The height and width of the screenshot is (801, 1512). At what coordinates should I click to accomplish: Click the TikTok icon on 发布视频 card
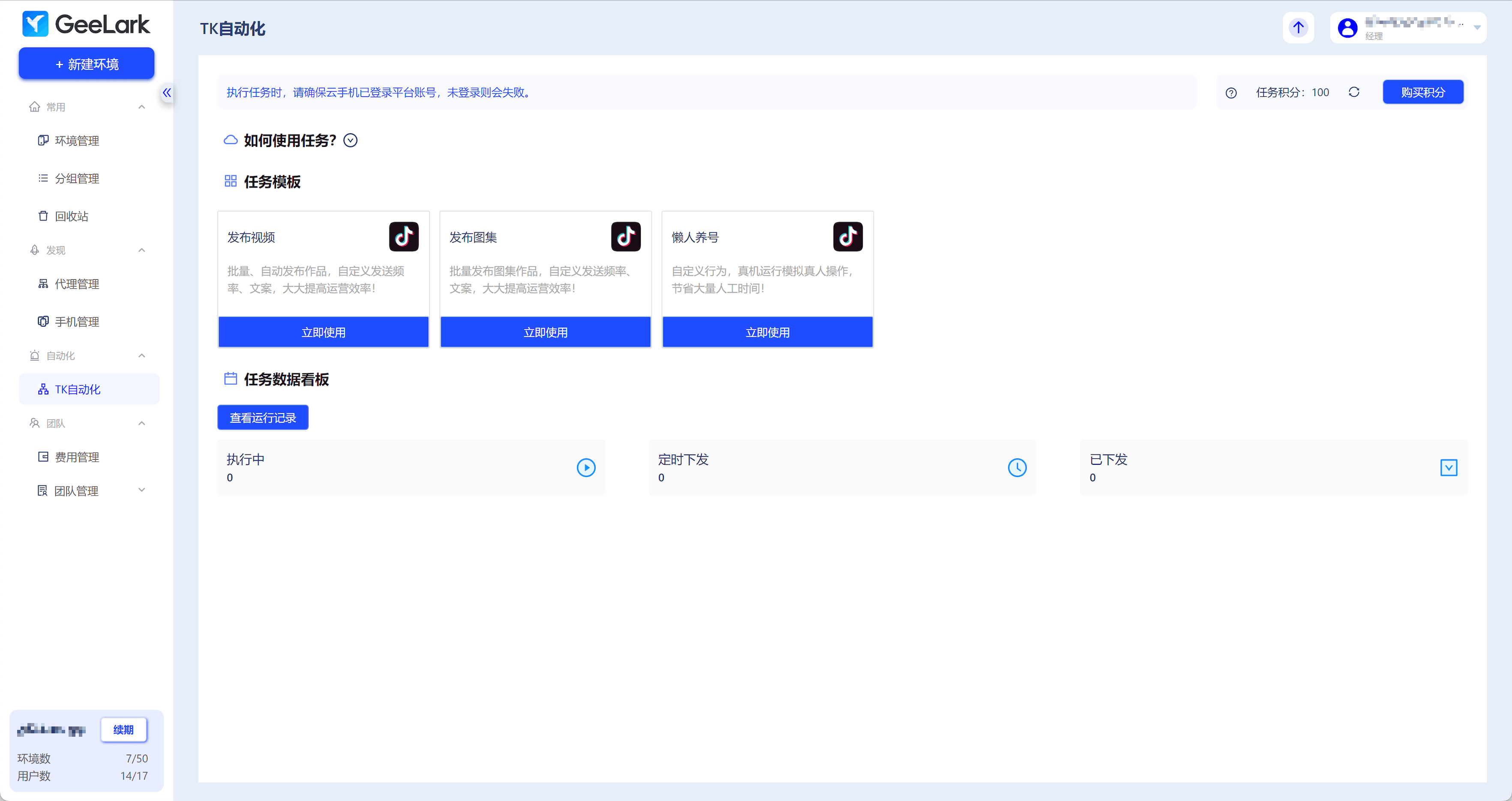click(403, 236)
